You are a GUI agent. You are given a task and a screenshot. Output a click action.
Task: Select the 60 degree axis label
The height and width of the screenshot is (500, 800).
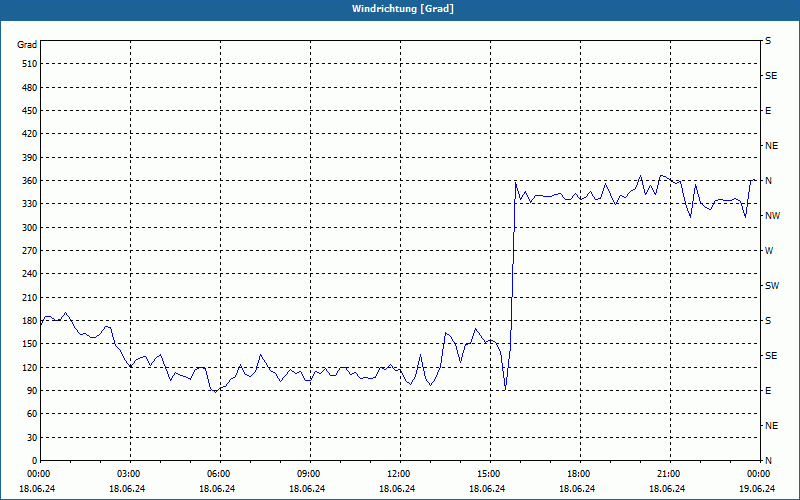coord(32,414)
